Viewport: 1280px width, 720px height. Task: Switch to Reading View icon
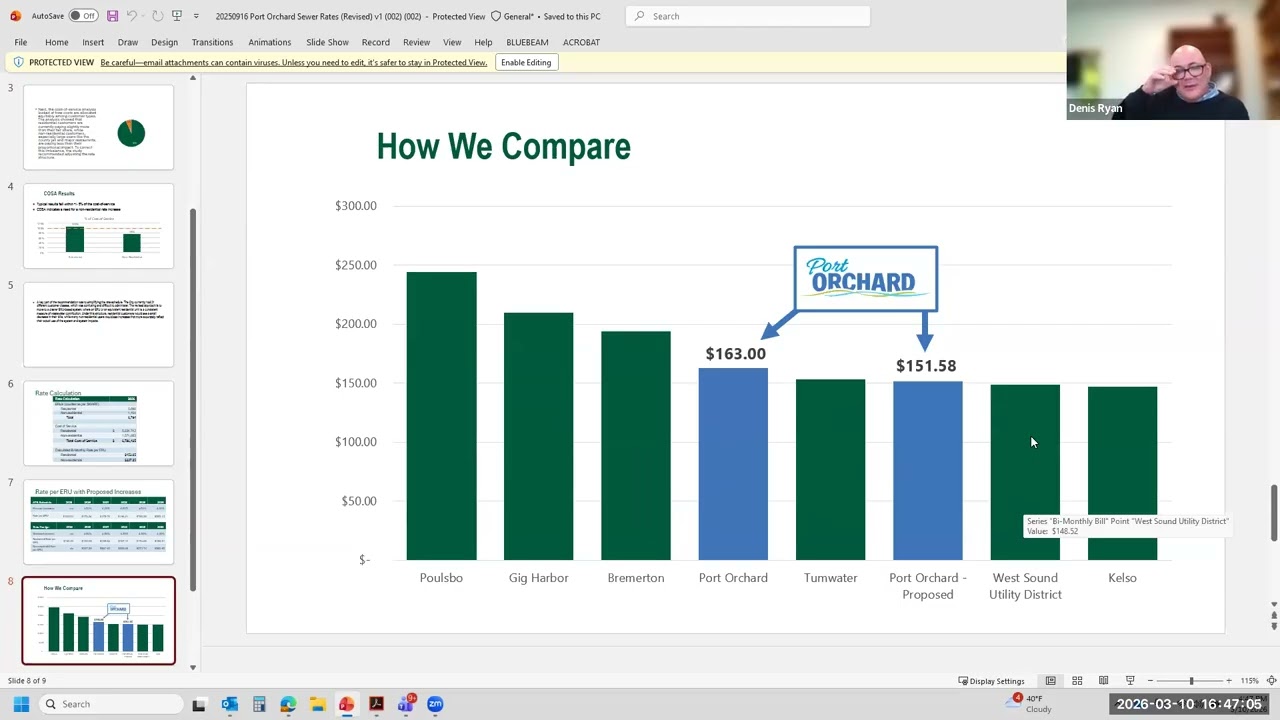click(1103, 681)
